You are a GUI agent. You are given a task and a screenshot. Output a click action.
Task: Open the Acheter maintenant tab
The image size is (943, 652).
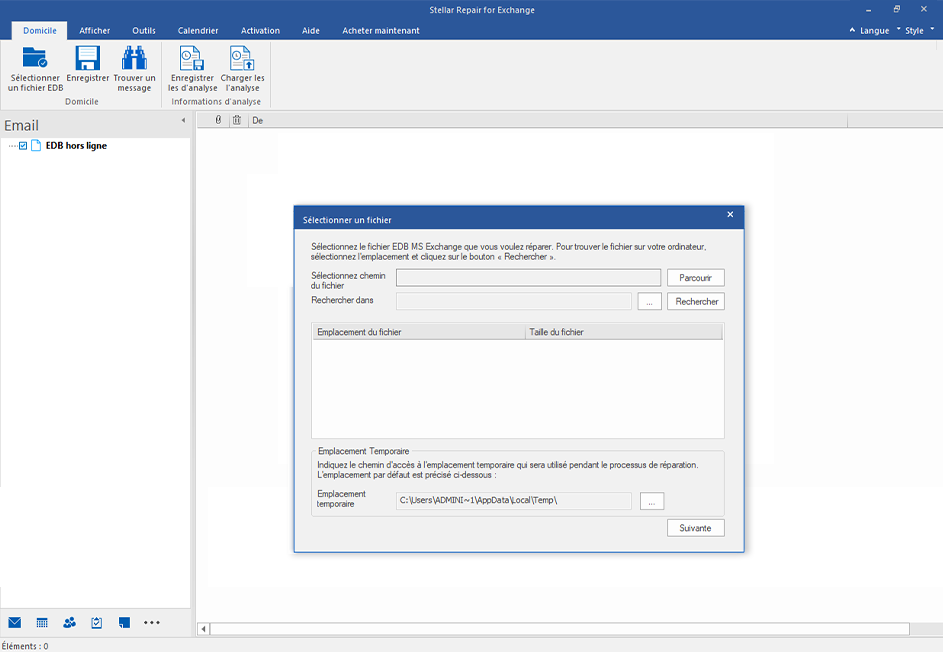click(x=381, y=31)
